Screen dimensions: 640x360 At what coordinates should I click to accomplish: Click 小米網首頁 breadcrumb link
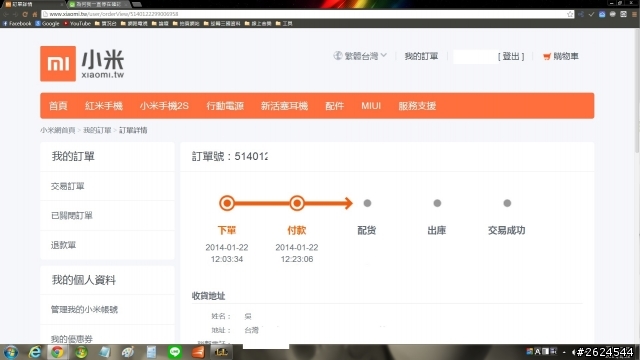(x=58, y=130)
